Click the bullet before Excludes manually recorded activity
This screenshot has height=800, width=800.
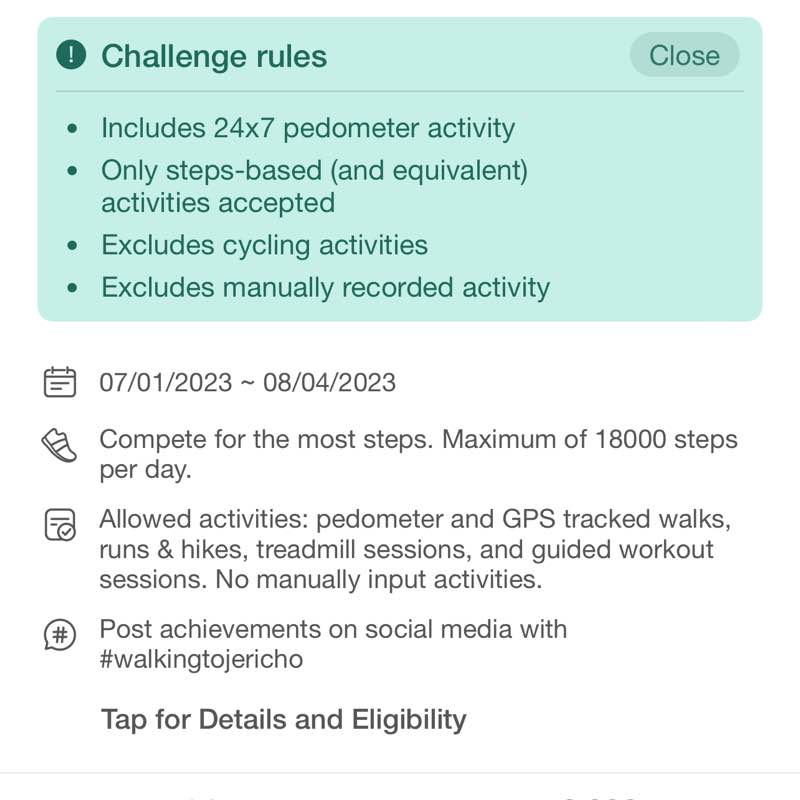point(71,288)
